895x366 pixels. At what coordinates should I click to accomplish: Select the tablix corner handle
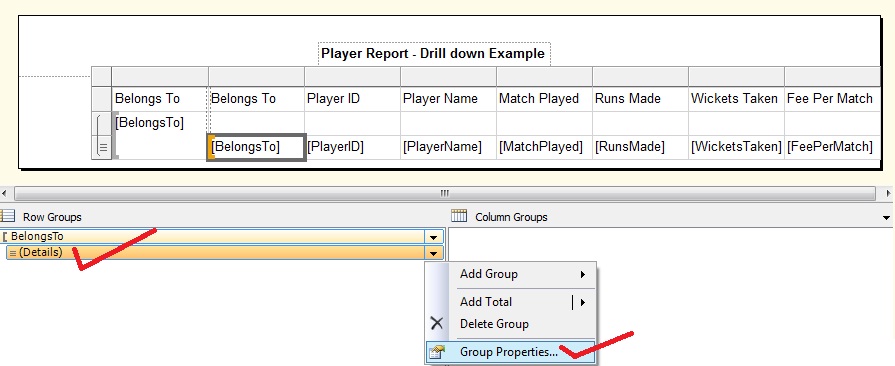[x=102, y=76]
